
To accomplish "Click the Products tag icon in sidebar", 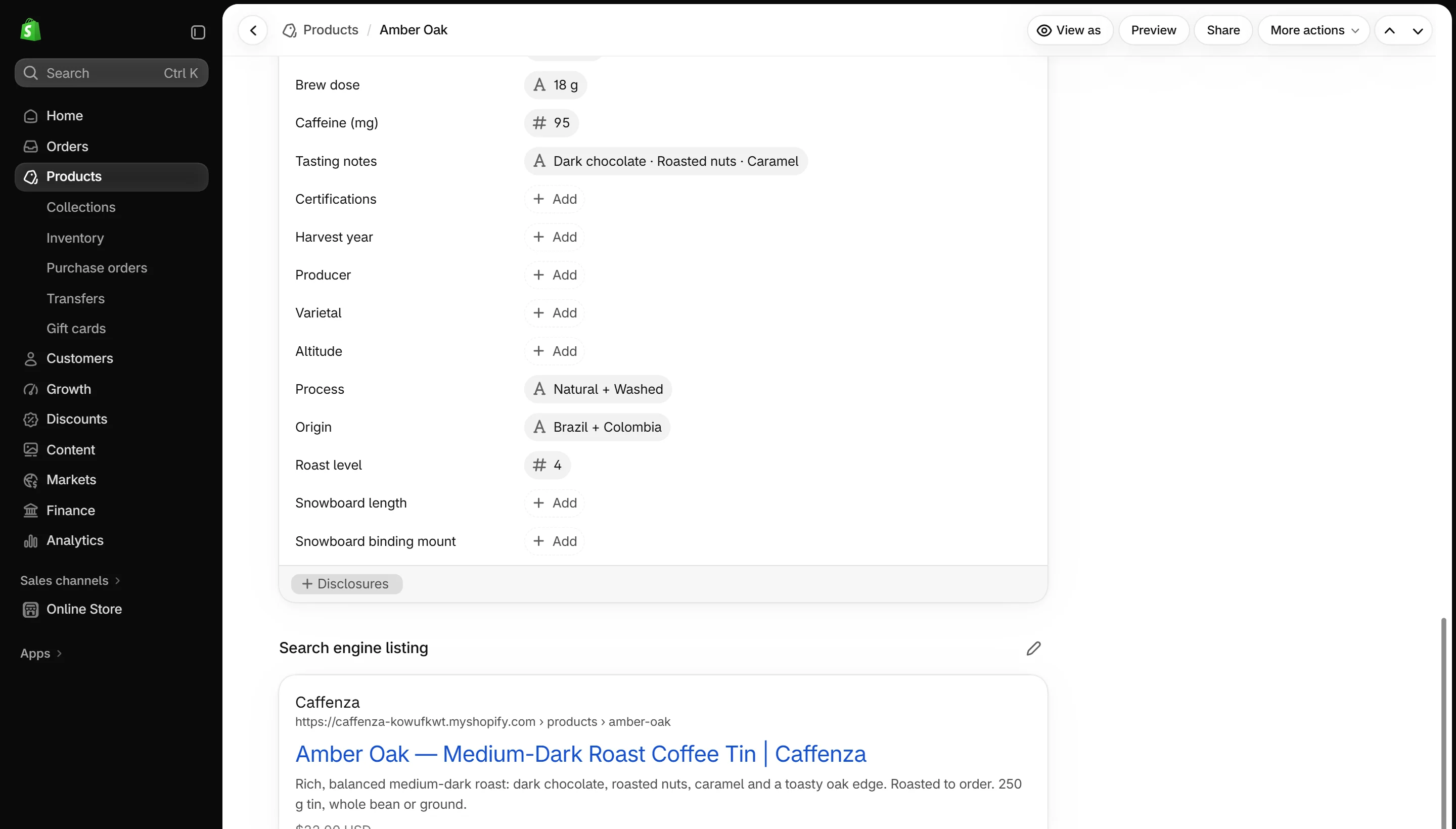I will 31,176.
